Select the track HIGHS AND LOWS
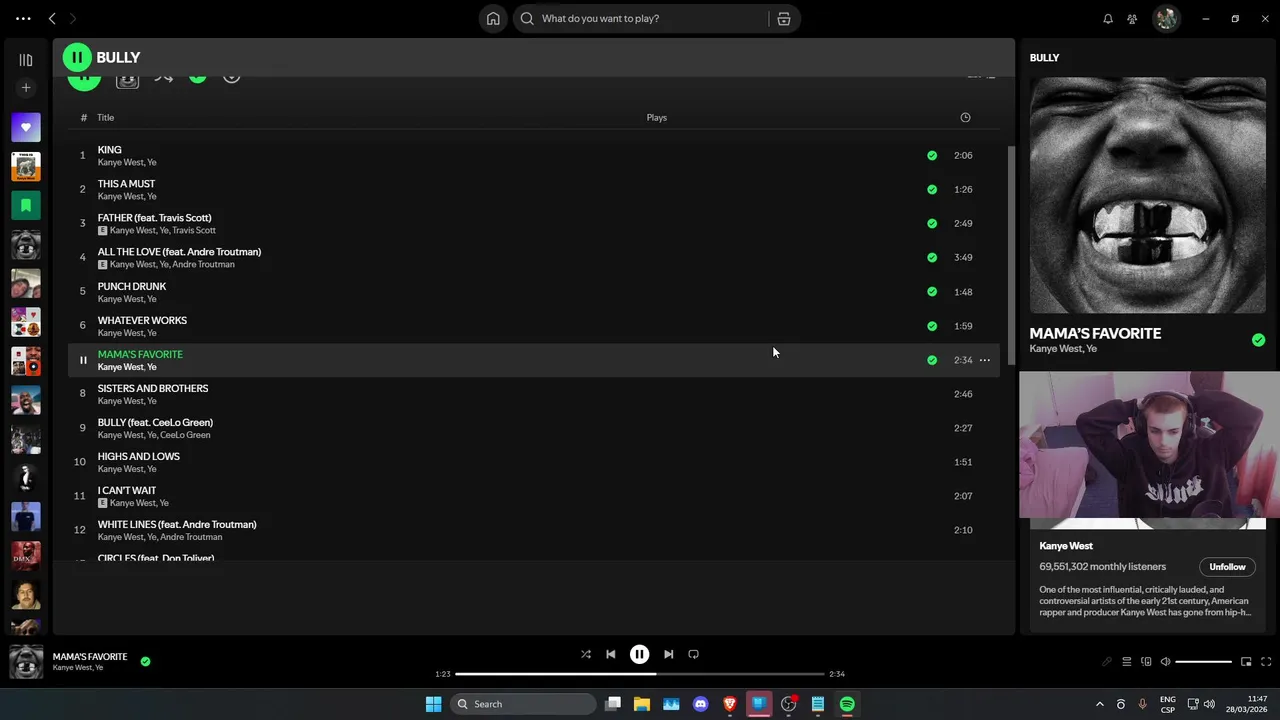 [533, 462]
